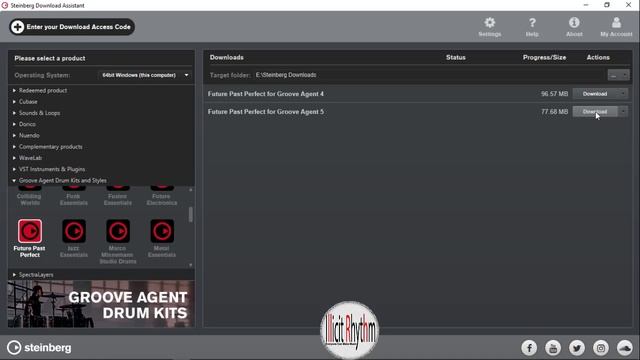Browse target folder with ellipsis button

[613, 75]
